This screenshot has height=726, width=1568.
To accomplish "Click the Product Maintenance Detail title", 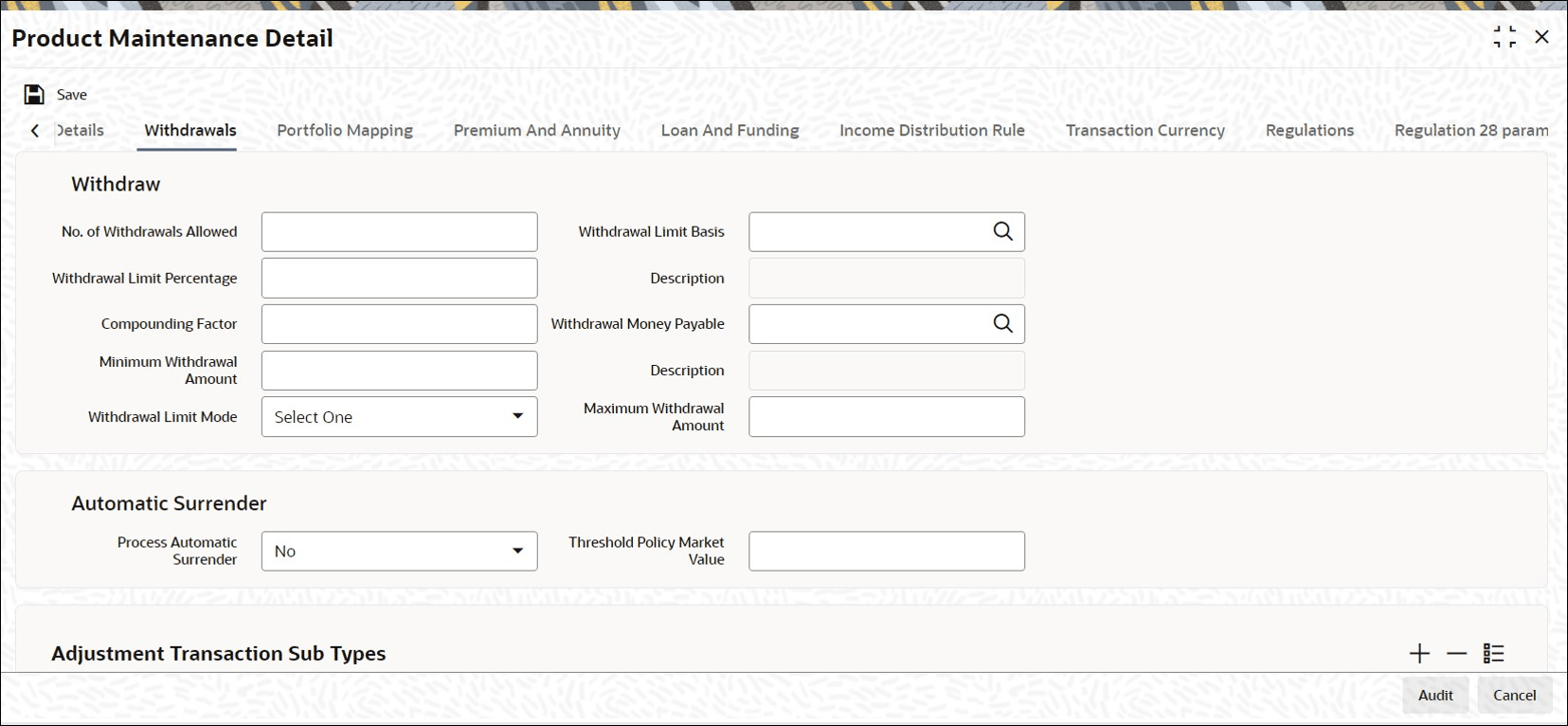I will 172,38.
